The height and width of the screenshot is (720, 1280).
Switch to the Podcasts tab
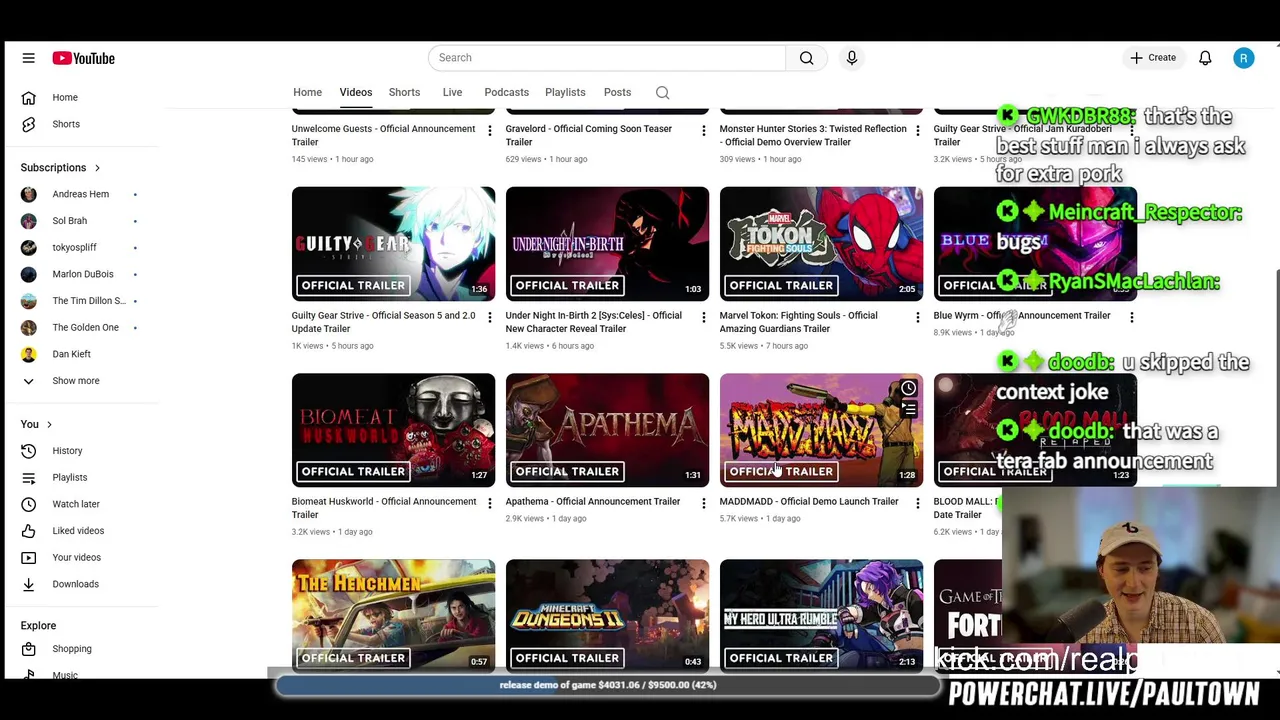pos(506,92)
